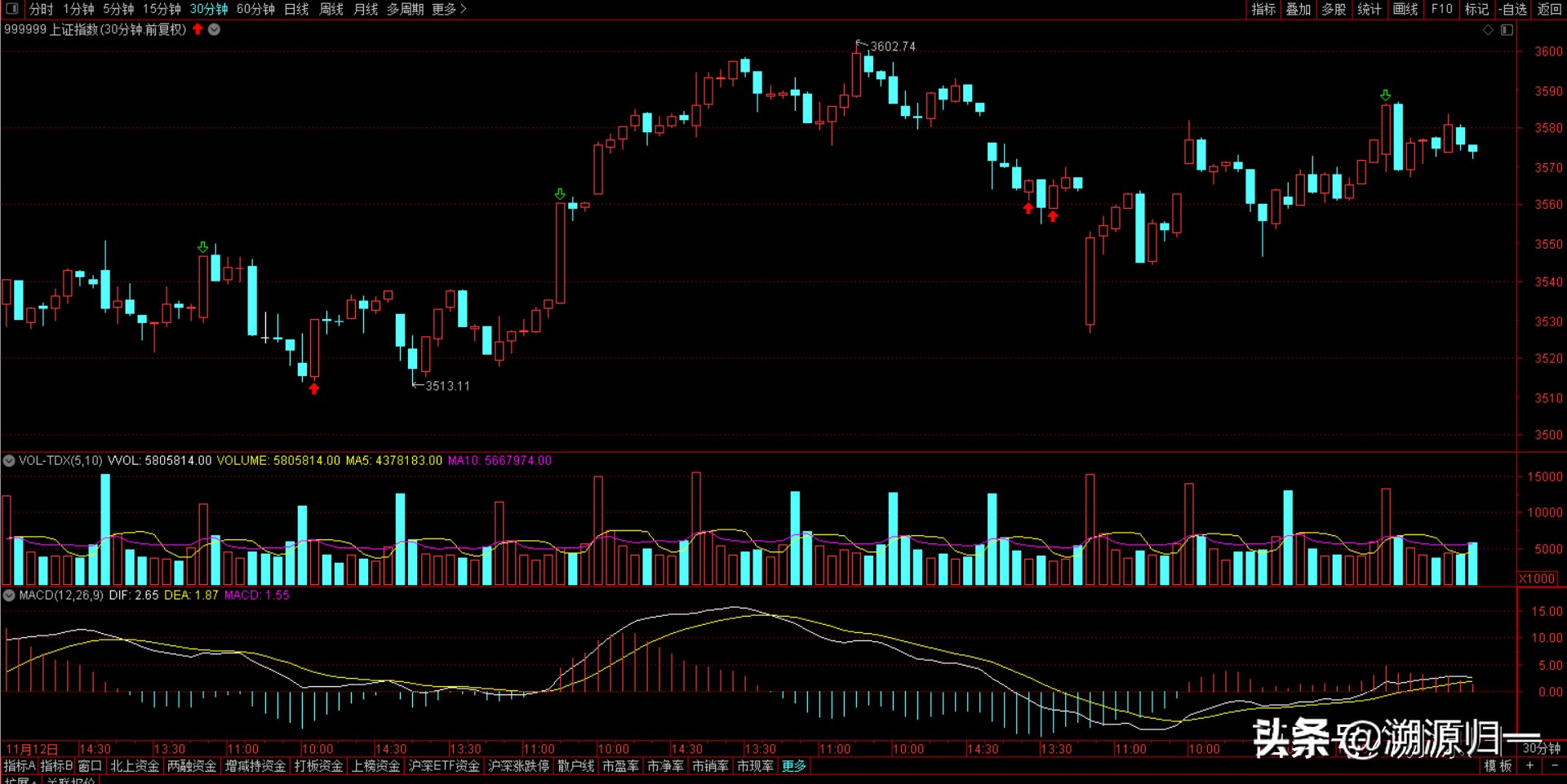Show 市净率 indicator
This screenshot has height=784, width=1567.
tap(666, 766)
